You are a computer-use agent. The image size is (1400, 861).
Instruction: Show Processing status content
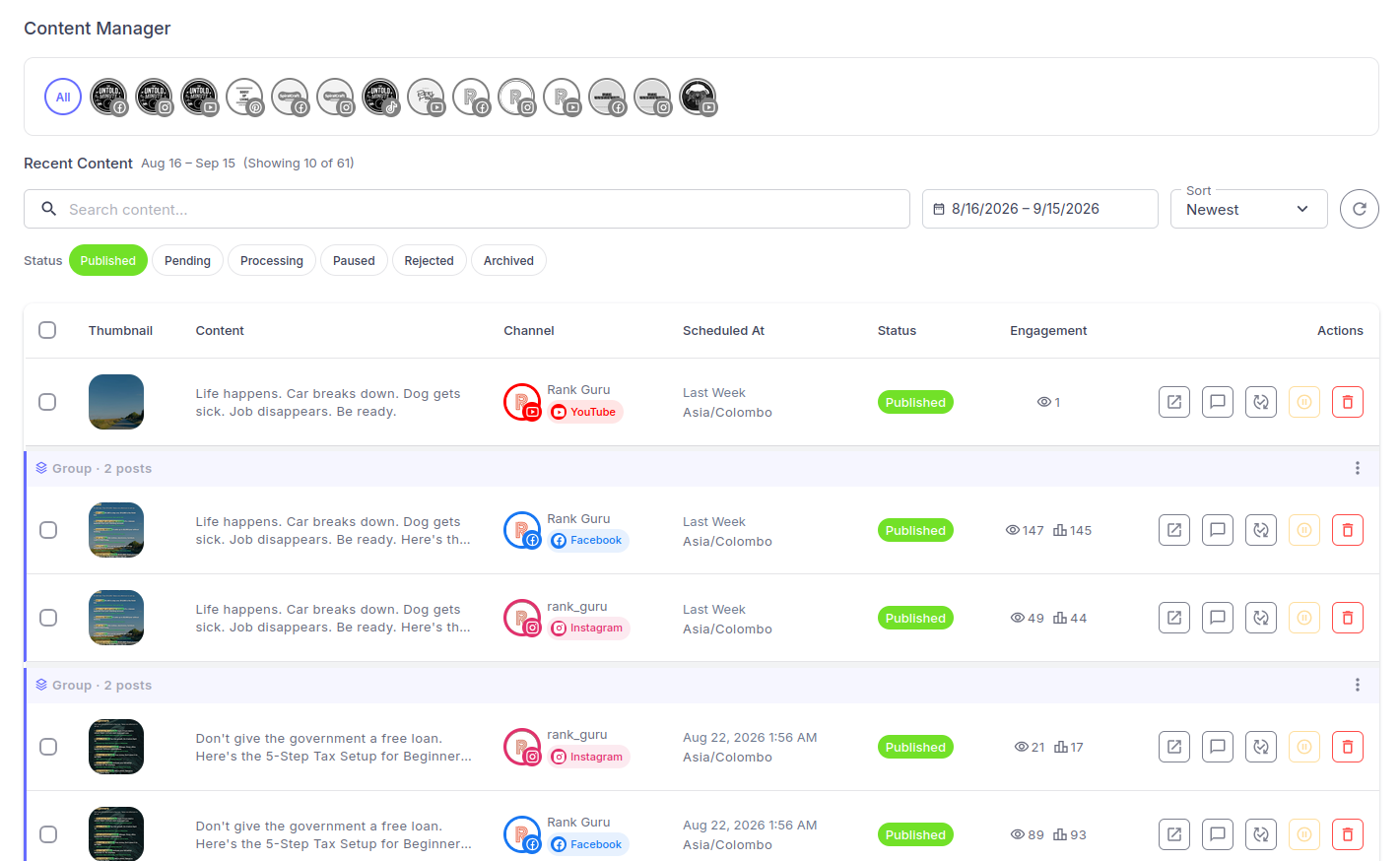pos(272,260)
